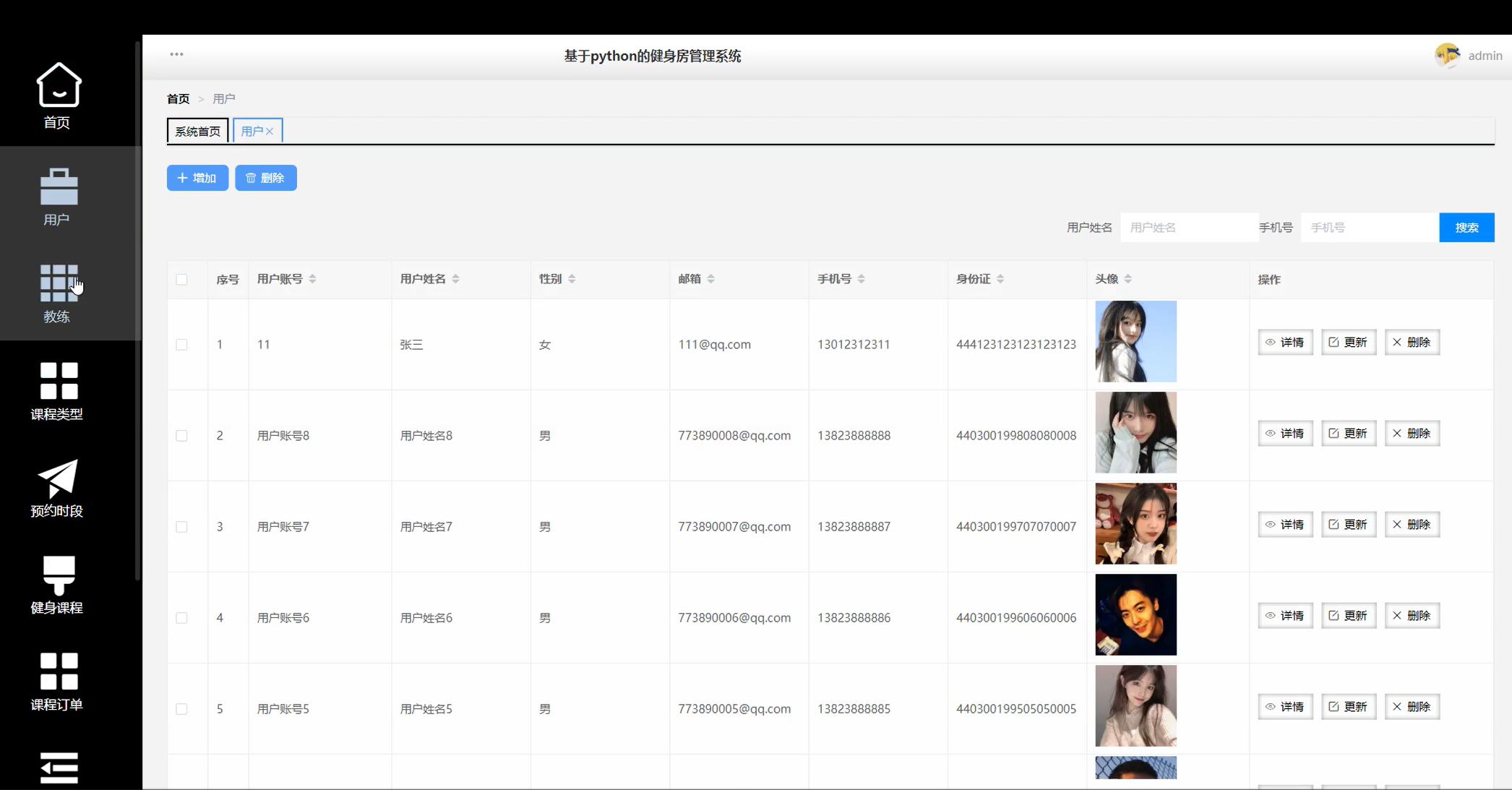Viewport: 1512px width, 790px height.
Task: Select the 用户 briefcase icon in sidebar
Action: pyautogui.click(x=58, y=187)
